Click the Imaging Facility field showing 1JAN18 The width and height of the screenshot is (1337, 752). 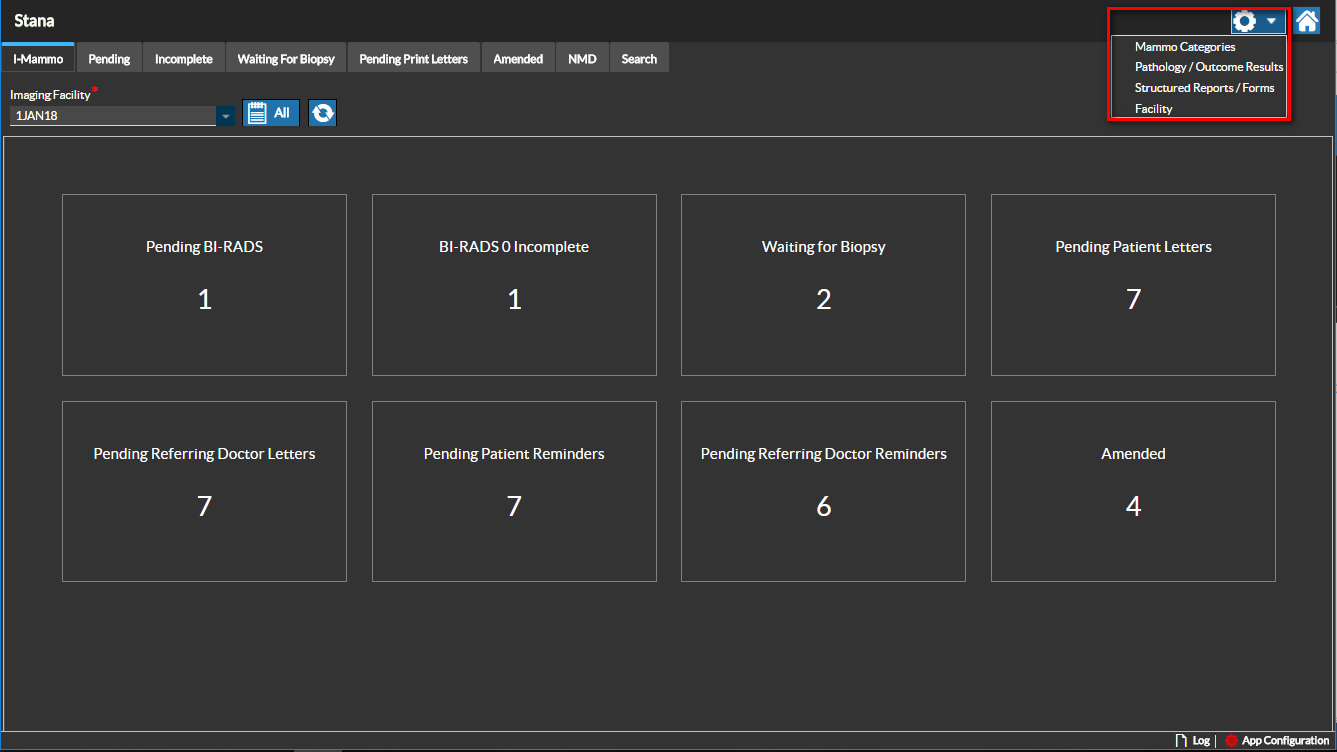click(112, 116)
